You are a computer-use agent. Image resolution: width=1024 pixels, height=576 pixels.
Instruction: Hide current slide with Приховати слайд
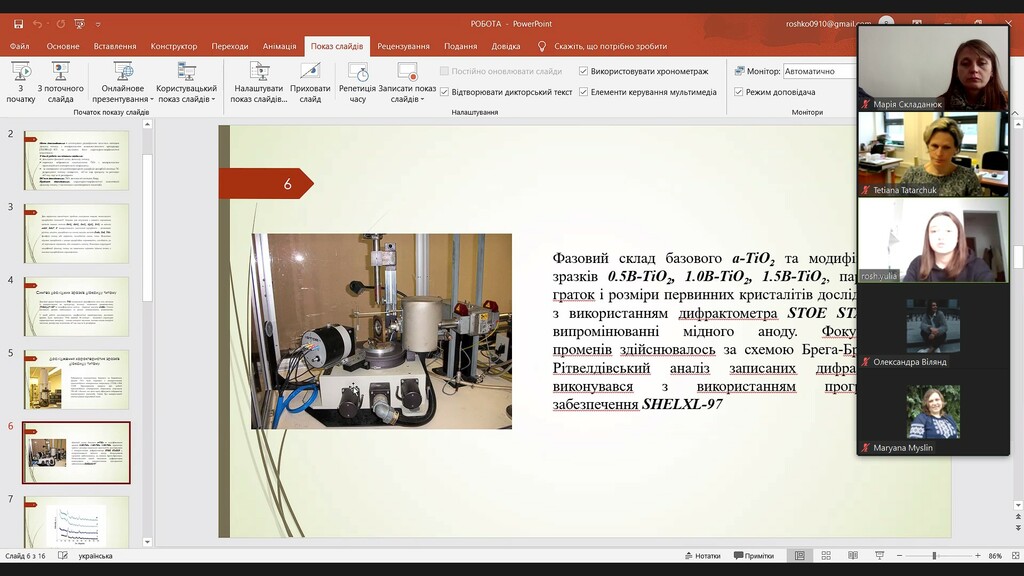(310, 82)
